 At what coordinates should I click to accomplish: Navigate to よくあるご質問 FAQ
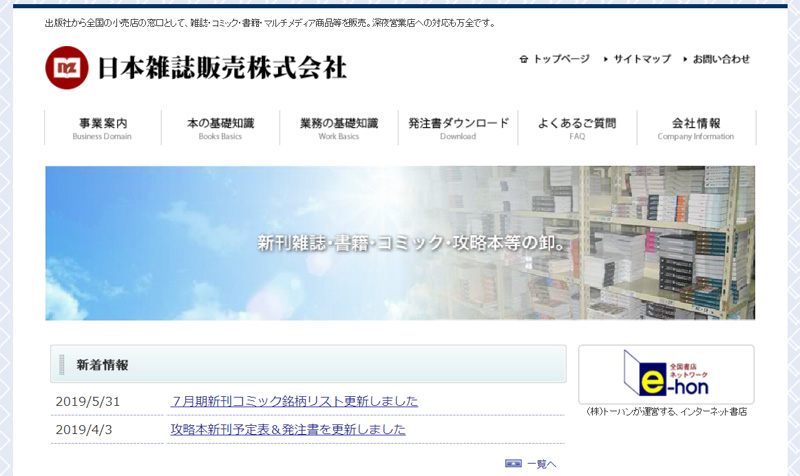pos(576,128)
